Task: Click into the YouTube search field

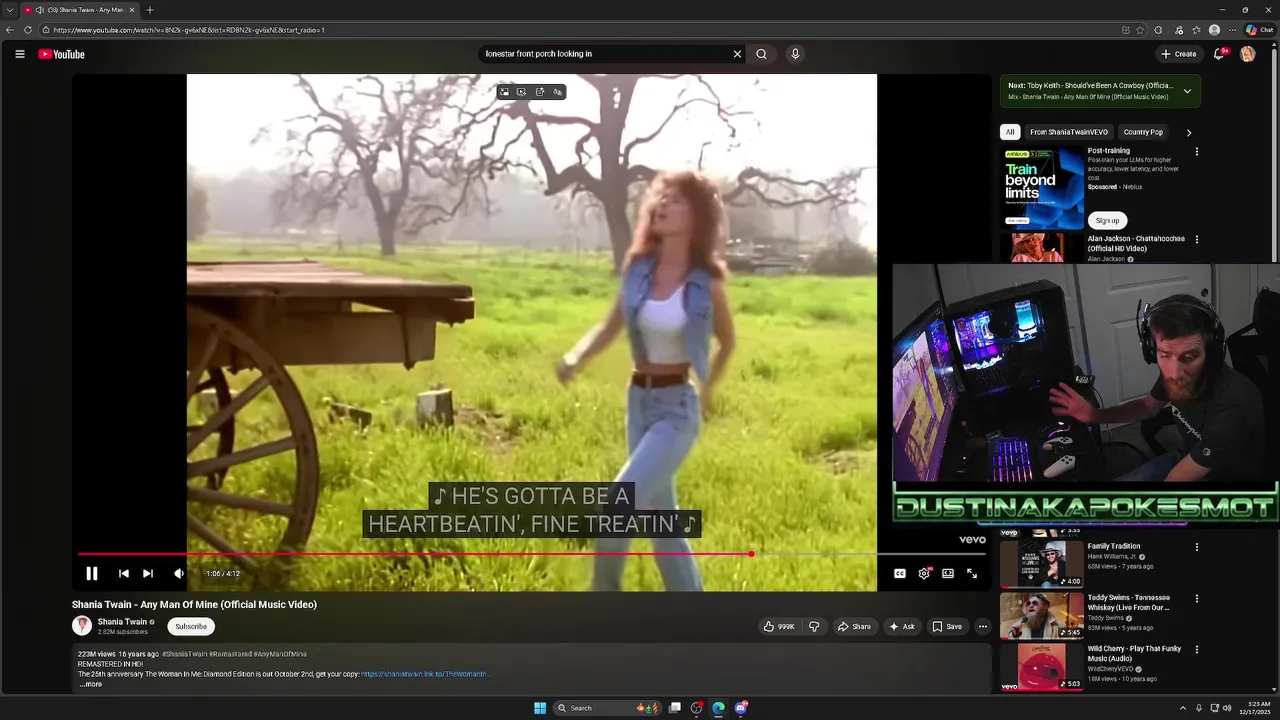Action: click(605, 54)
